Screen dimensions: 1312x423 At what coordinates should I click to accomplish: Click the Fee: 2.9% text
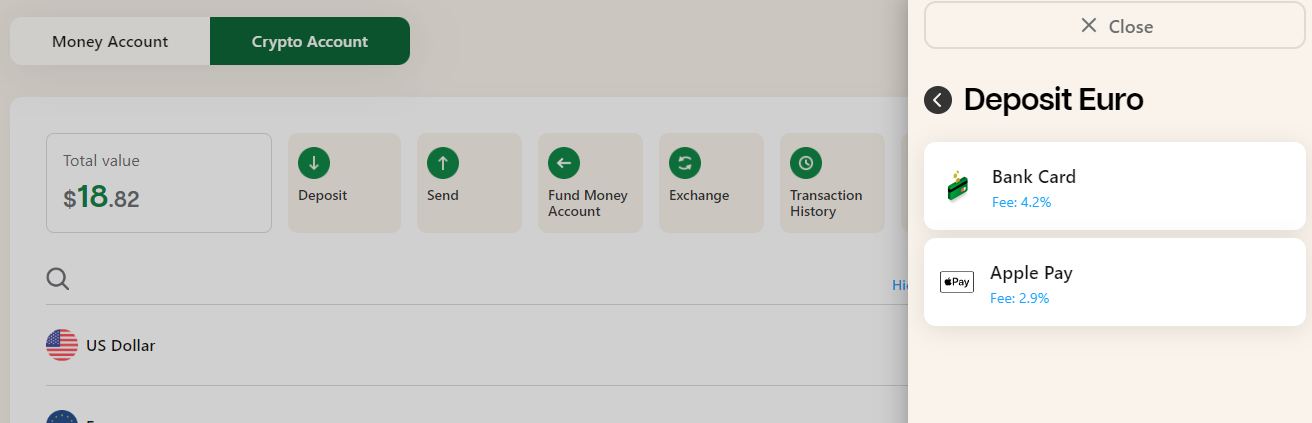click(1019, 298)
